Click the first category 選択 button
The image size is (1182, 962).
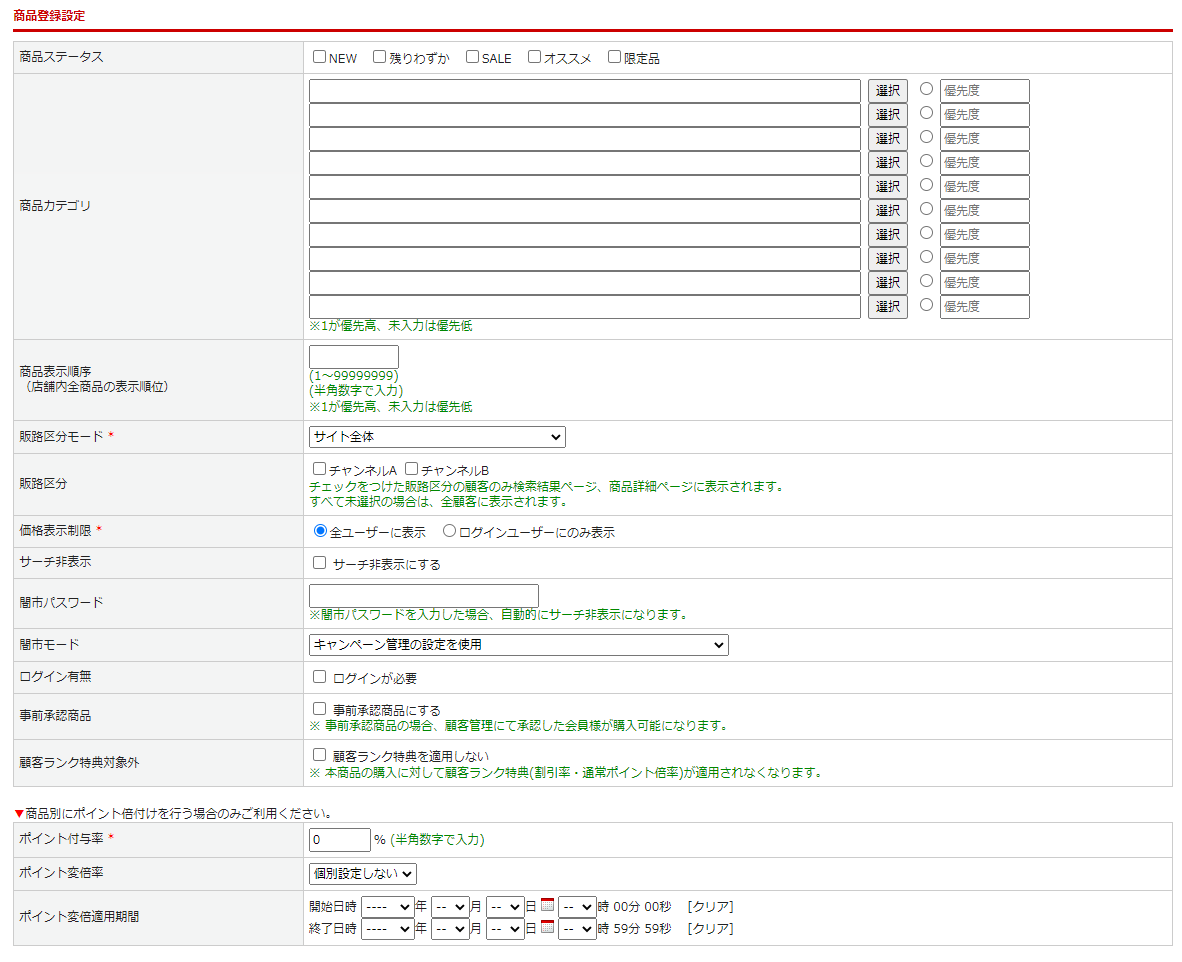pyautogui.click(x=888, y=91)
